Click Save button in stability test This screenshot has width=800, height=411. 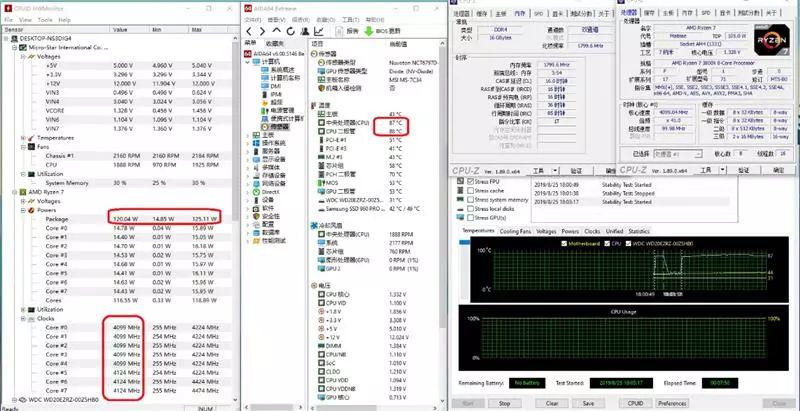[x=588, y=403]
